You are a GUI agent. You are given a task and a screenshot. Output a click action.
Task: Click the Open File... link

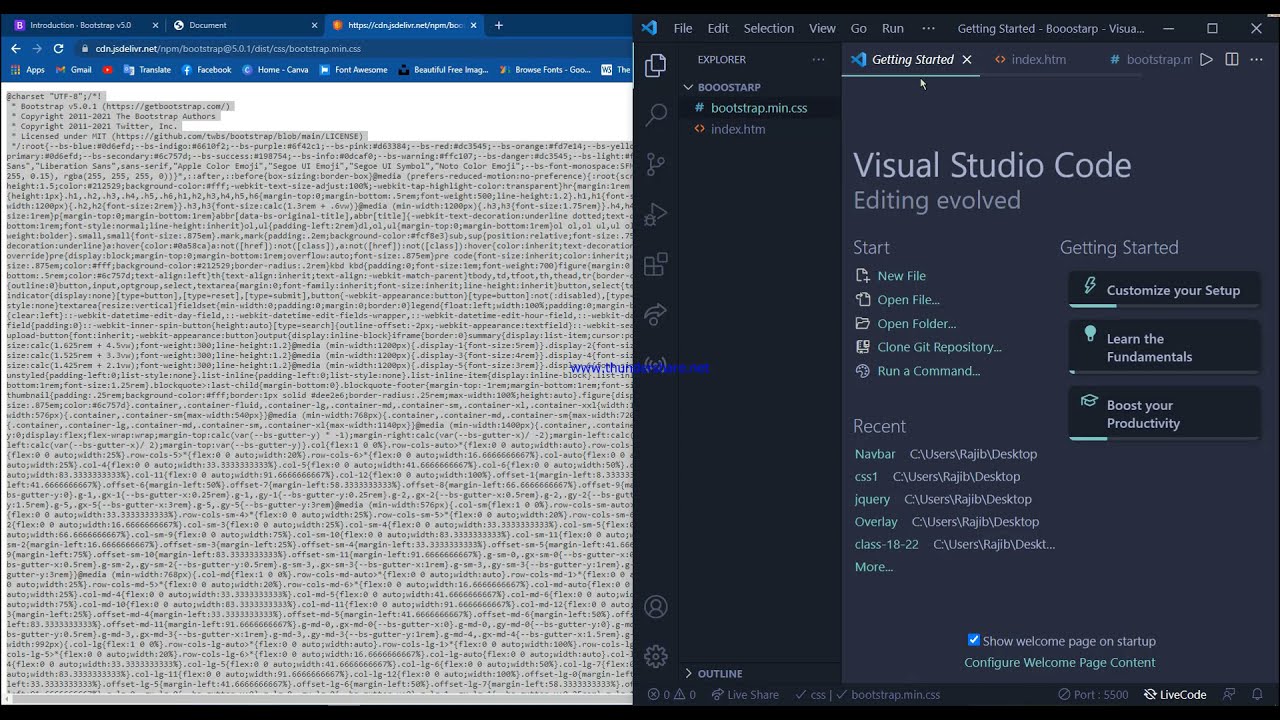pos(908,300)
